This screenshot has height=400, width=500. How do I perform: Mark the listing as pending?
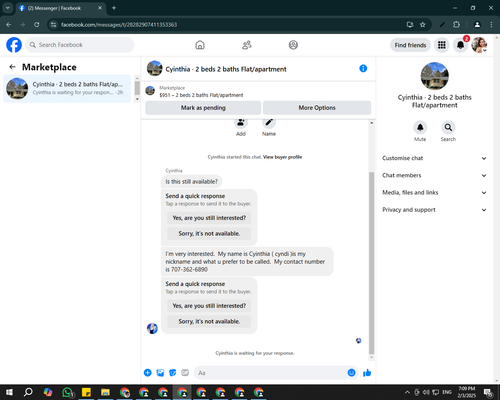tap(203, 108)
